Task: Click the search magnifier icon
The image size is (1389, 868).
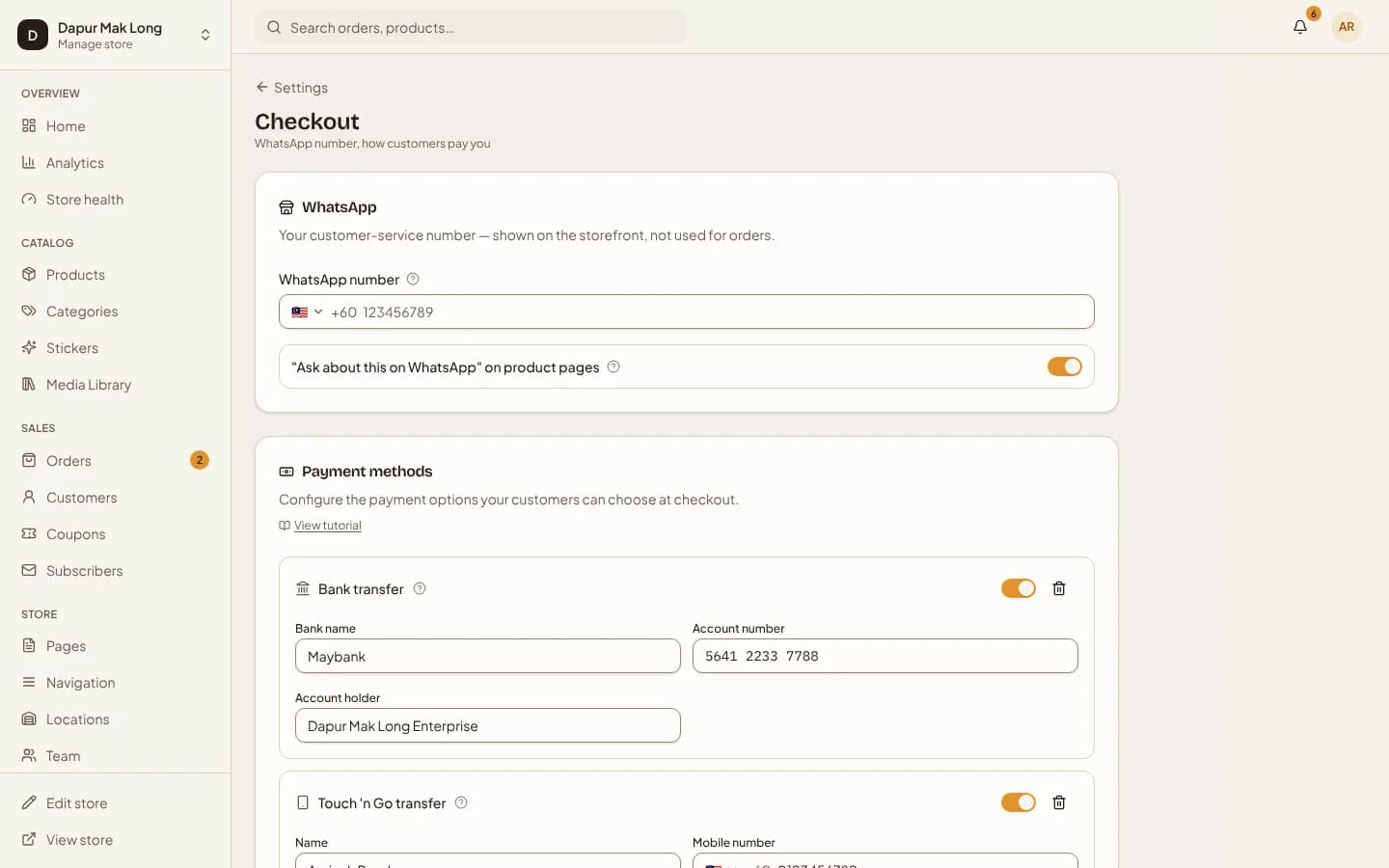Action: (274, 27)
